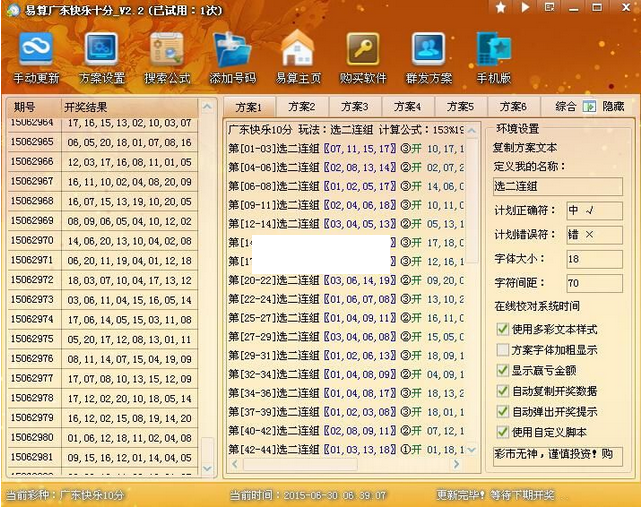Click the 添加号码 folder icon
The width and height of the screenshot is (641, 507).
[232, 49]
